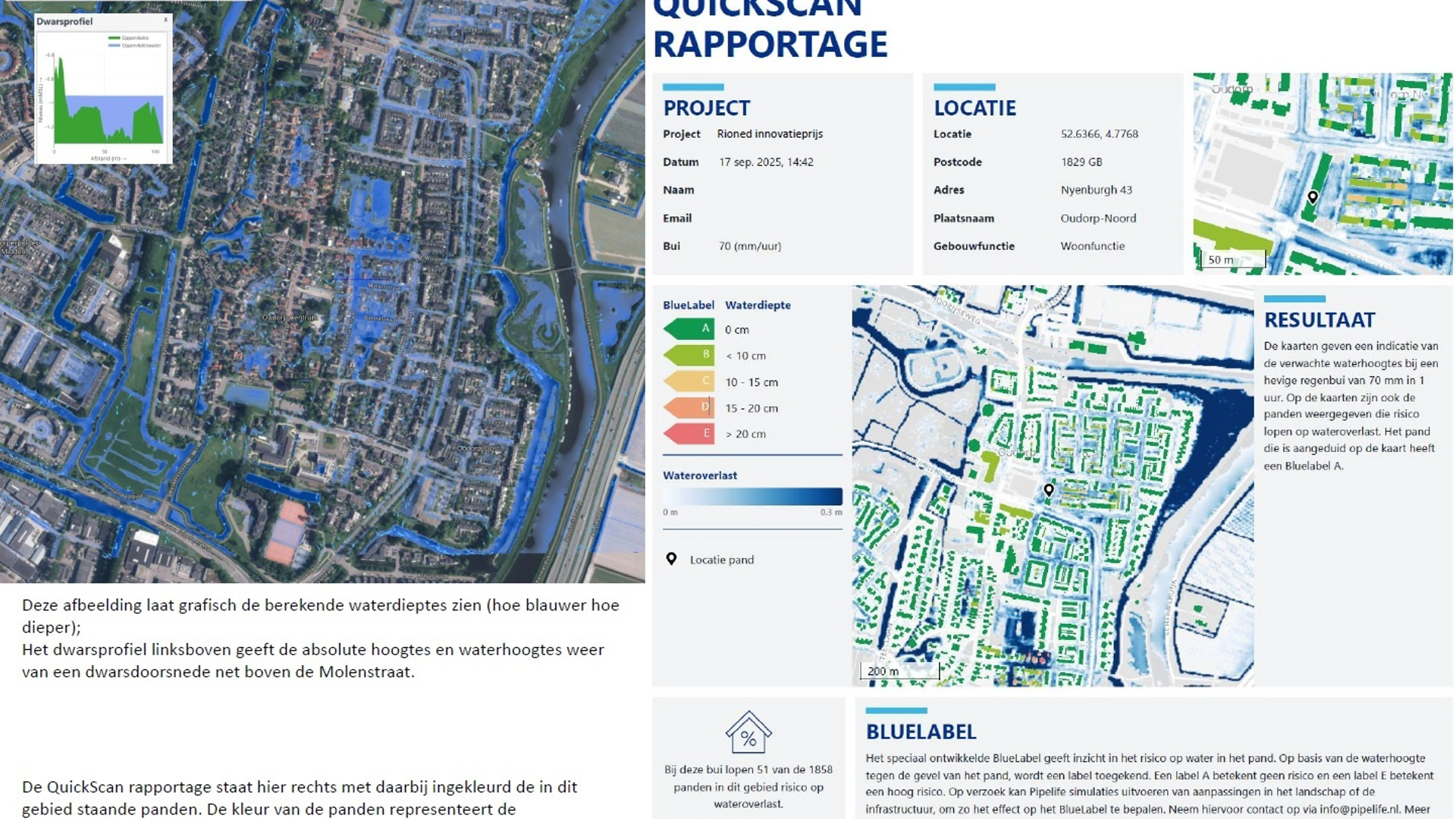The image size is (1456, 819).
Task: Click the 50 m scale bar on small map
Action: tap(1233, 260)
